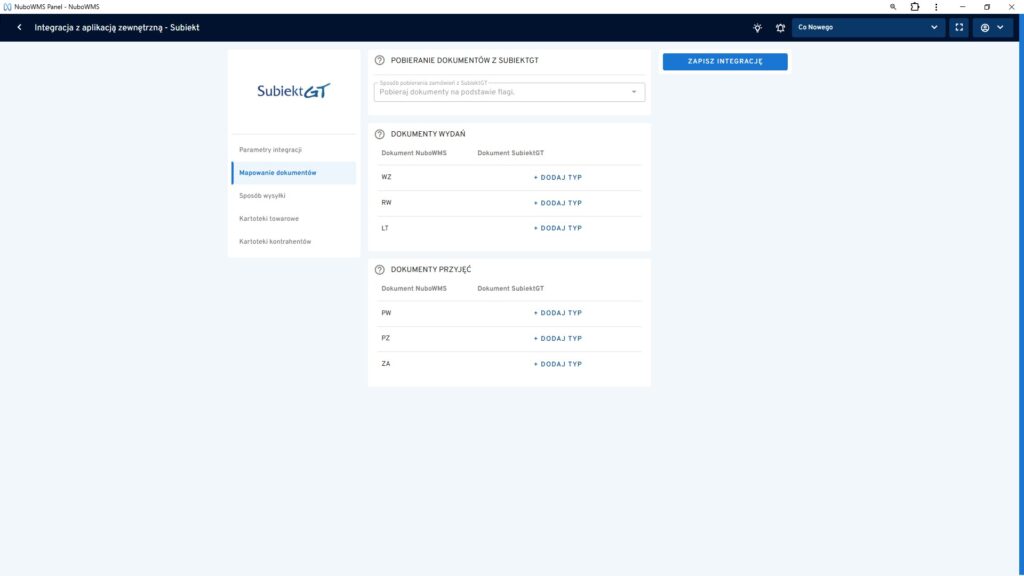Screen dimensions: 1024x576
Task: Click the SubiektGT logo image
Action: coord(293,91)
